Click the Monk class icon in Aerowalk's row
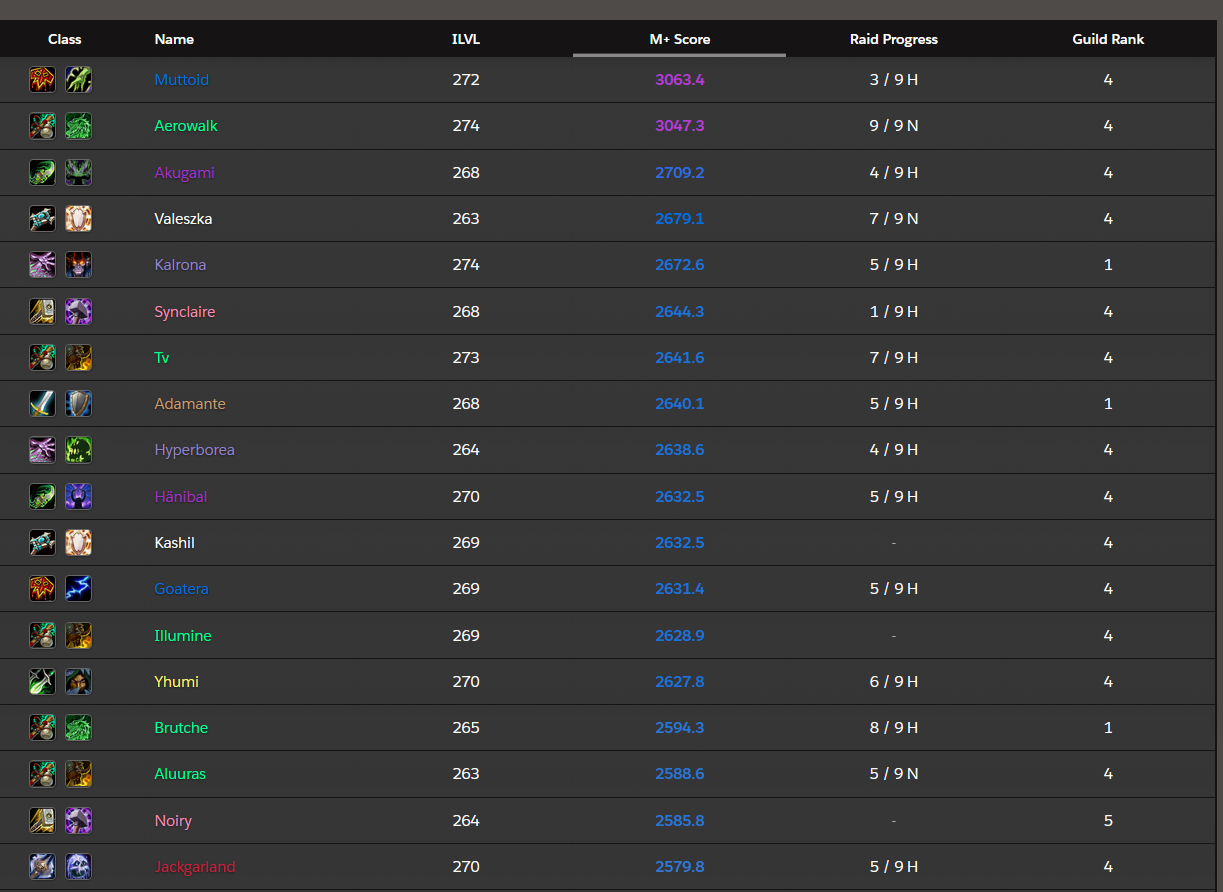Viewport: 1223px width, 892px height. pyautogui.click(x=42, y=126)
